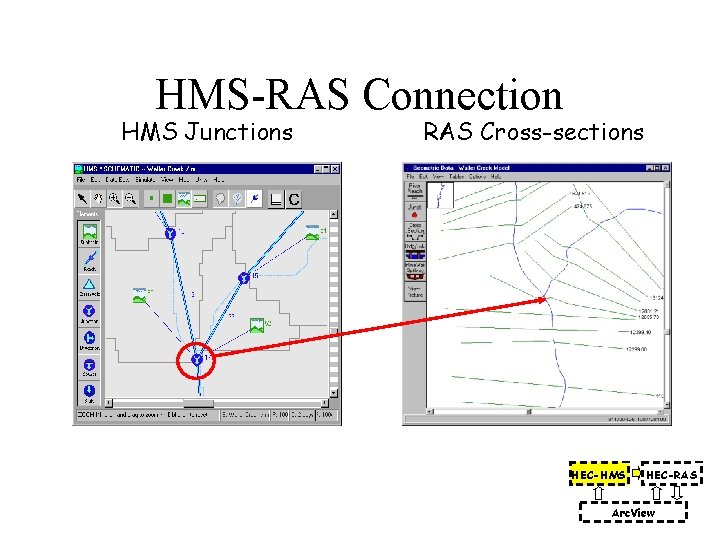The image size is (720, 540).
Task: Click the gray tree-shaped toolbar icon
Action: [x=237, y=199]
